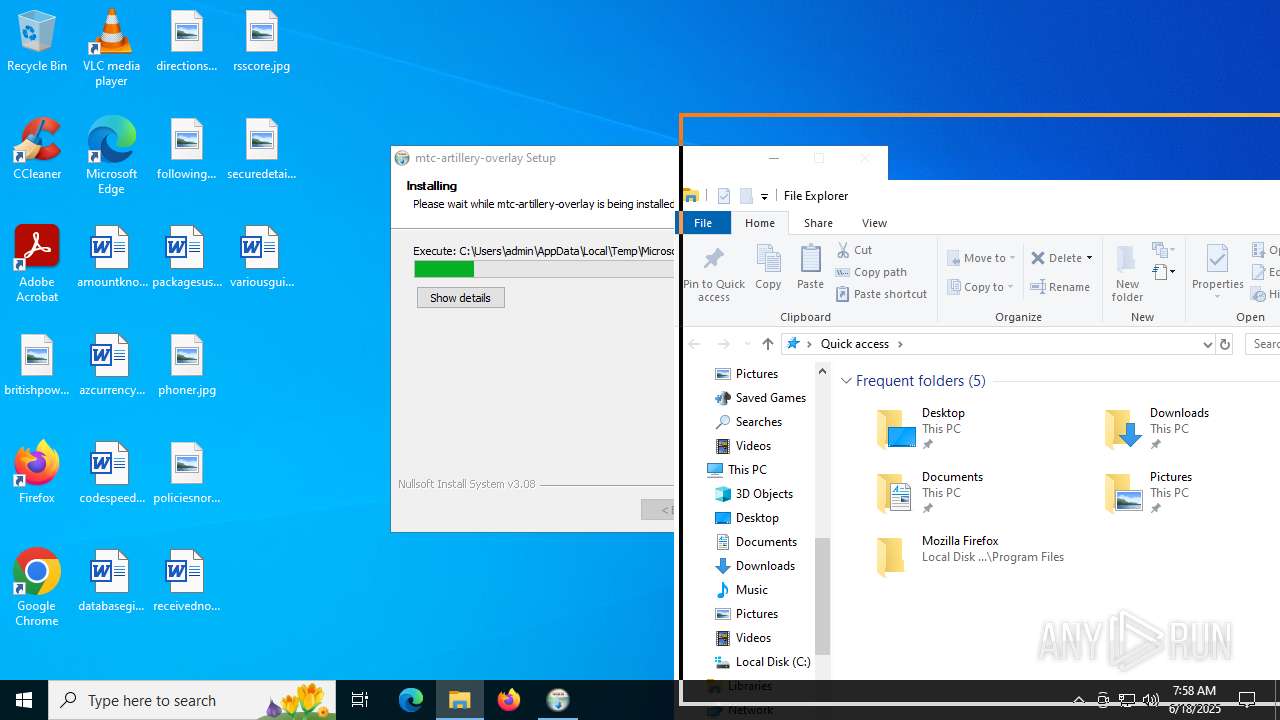Refresh the Quick access location

coord(1224,344)
